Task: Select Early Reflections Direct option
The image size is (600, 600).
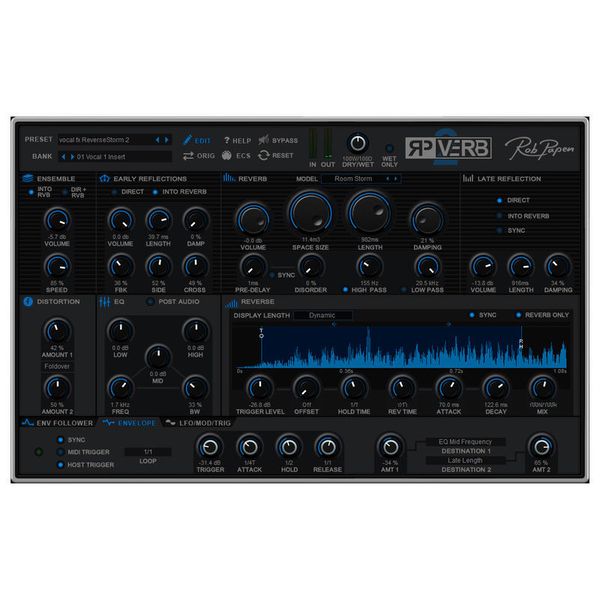Action: 114,192
